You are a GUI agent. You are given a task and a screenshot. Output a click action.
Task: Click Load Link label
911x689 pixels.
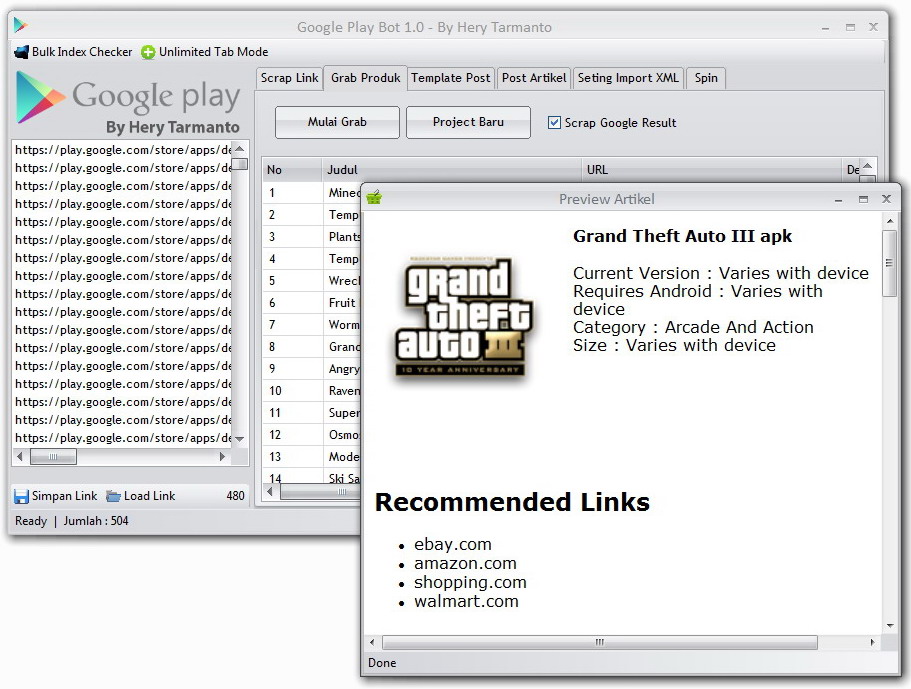tap(149, 496)
